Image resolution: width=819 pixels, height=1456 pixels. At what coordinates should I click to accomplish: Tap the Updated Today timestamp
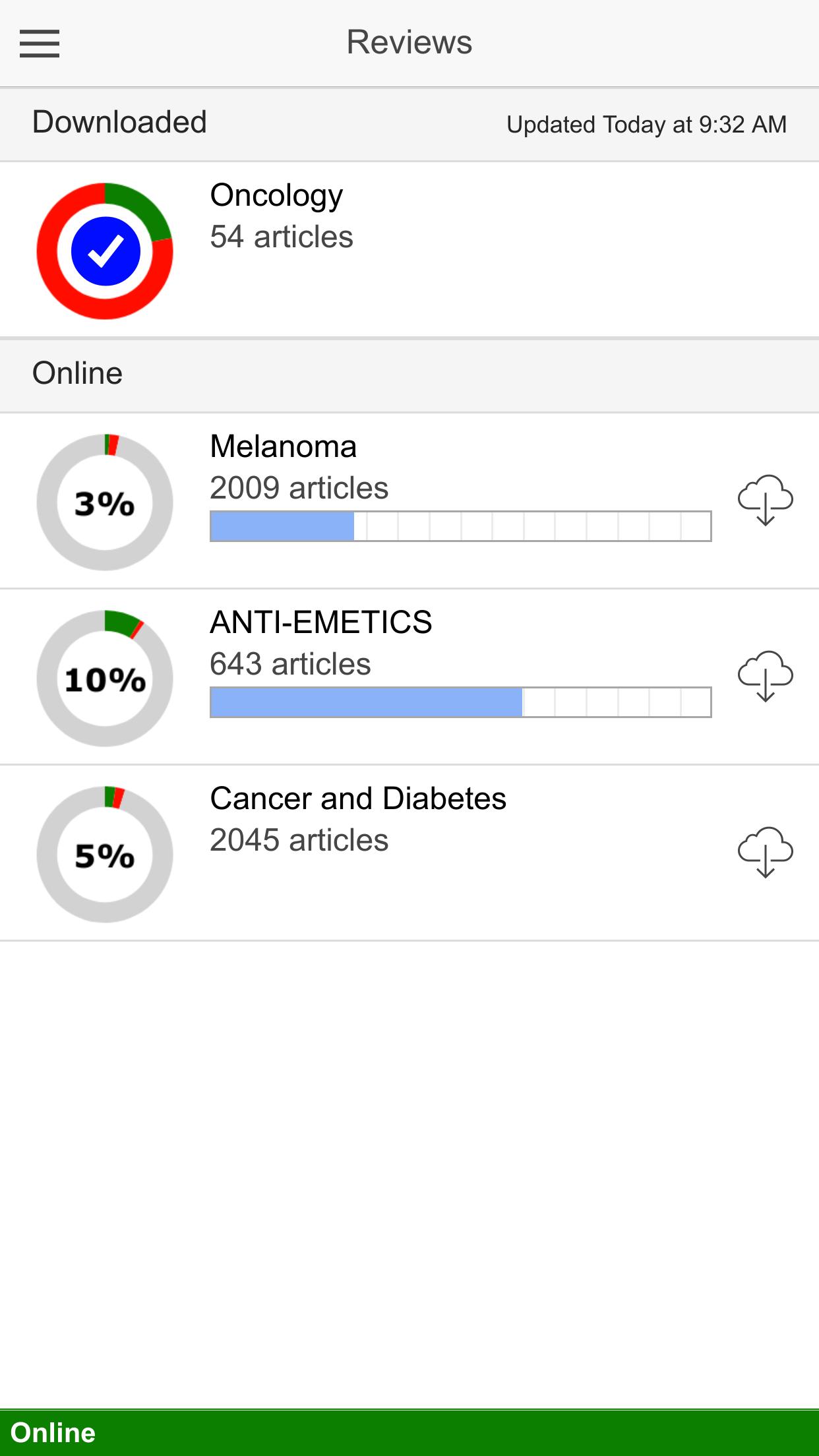click(646, 125)
